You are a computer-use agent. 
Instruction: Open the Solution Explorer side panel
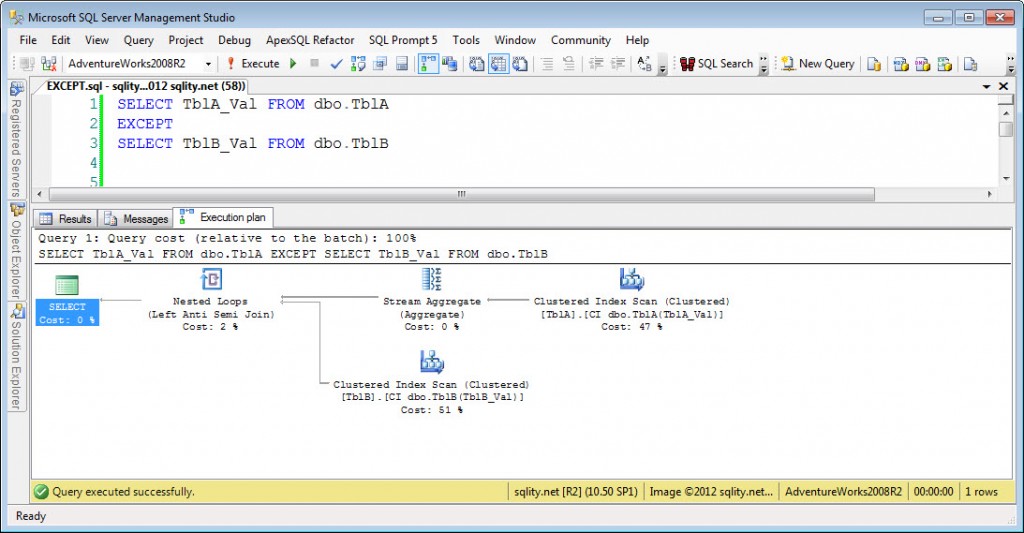[16, 357]
